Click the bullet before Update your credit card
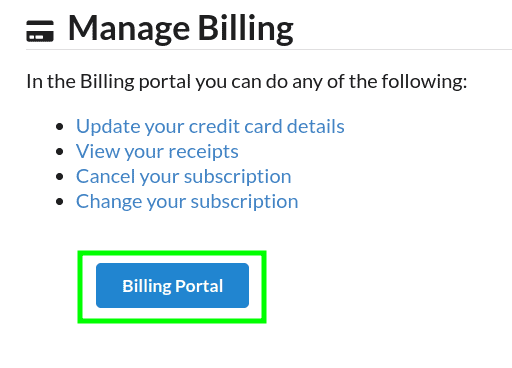 click(60, 127)
